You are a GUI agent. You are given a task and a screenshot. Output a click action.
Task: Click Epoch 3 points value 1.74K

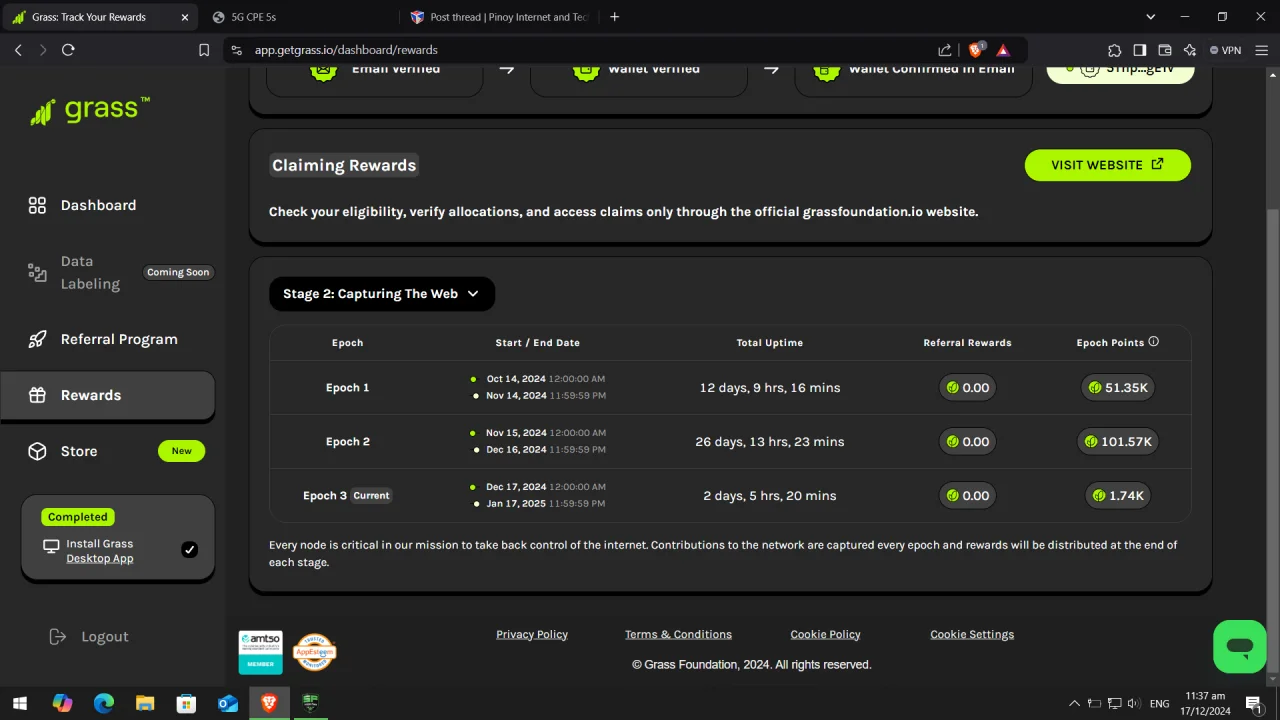click(x=1118, y=496)
